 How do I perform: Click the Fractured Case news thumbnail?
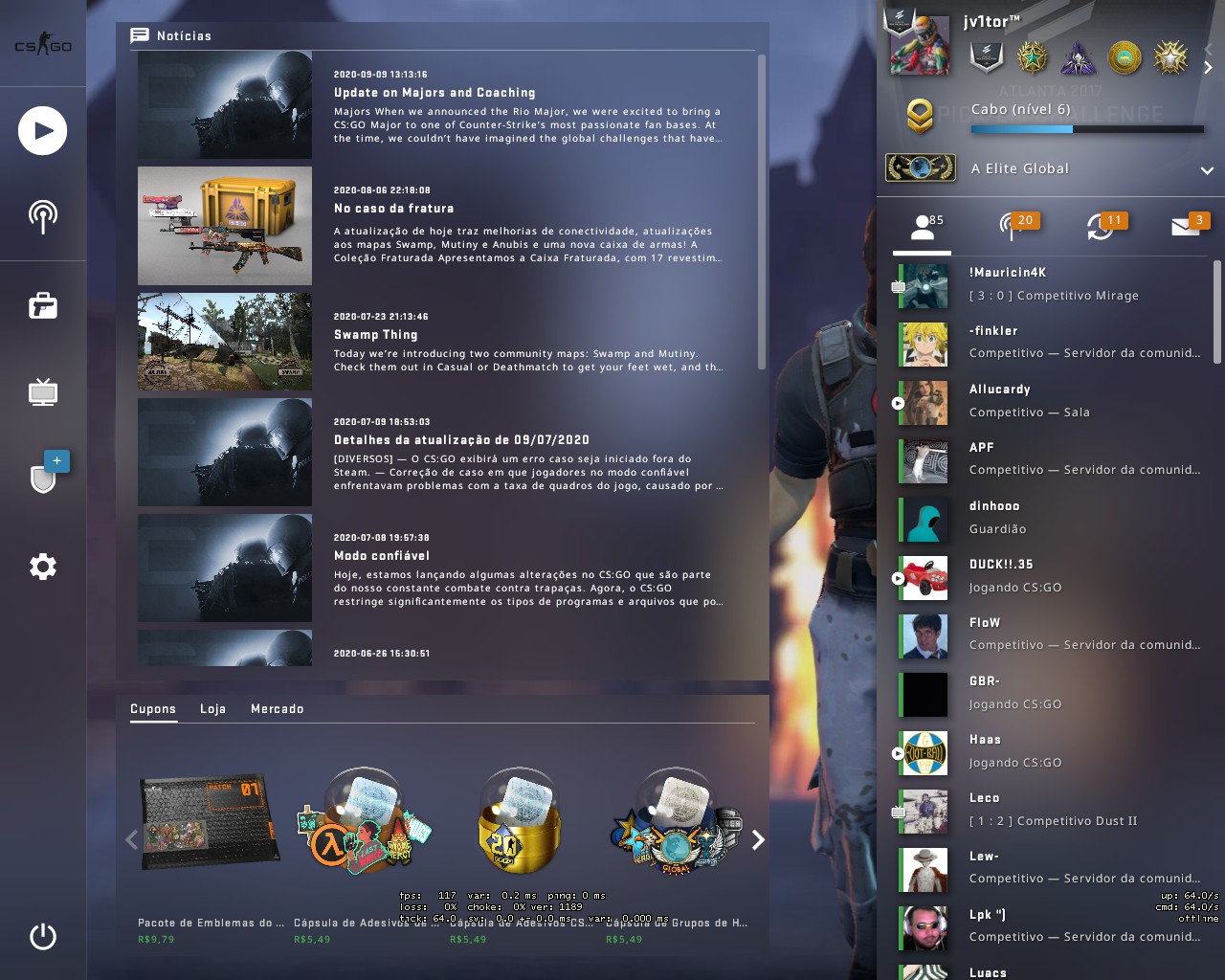coord(225,226)
